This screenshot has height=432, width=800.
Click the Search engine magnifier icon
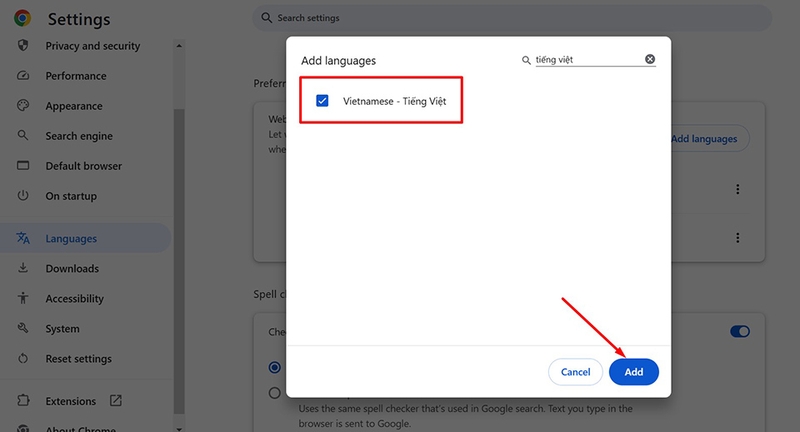23,135
